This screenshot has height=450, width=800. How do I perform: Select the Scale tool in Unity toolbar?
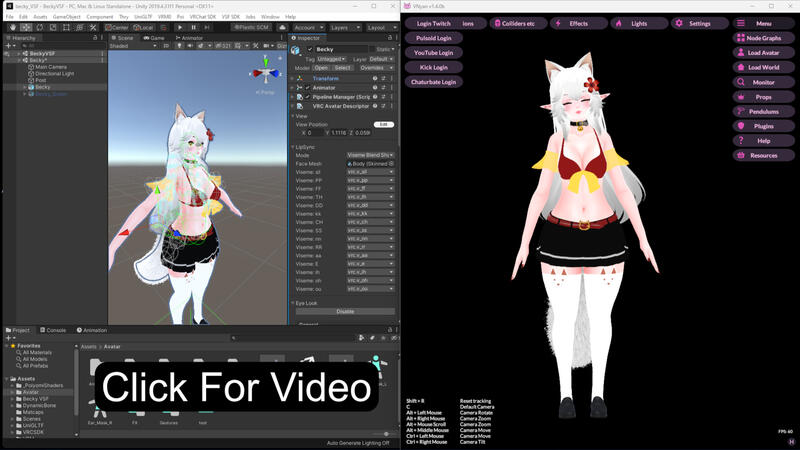click(x=53, y=27)
